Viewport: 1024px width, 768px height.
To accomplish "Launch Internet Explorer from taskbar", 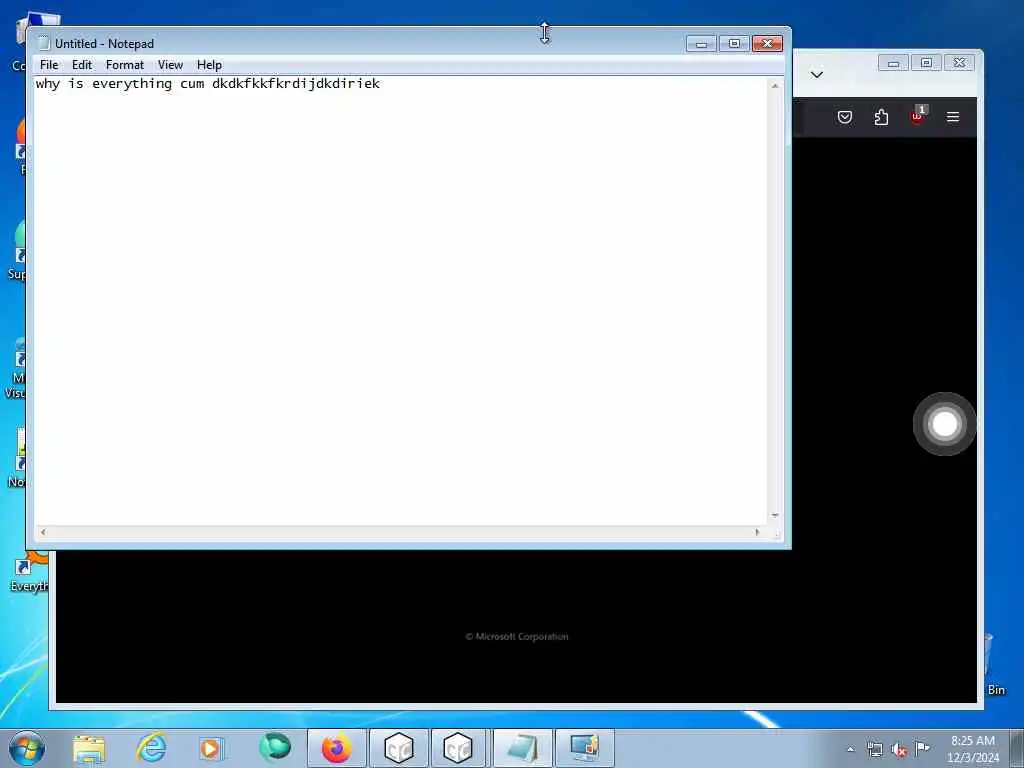I will pos(151,748).
